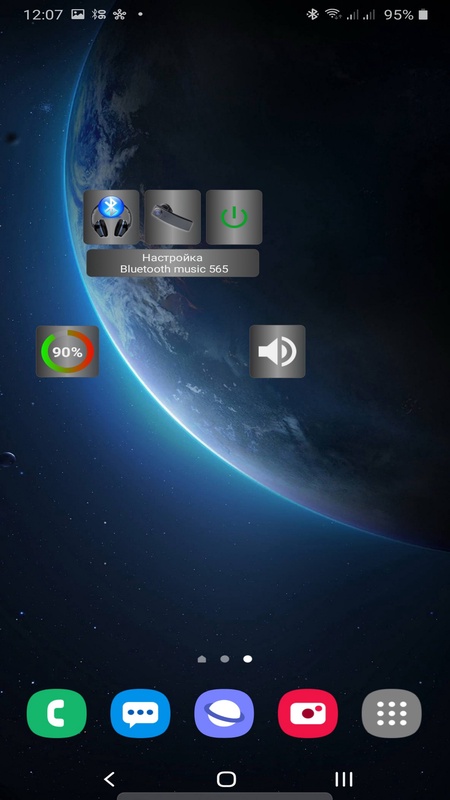Switch to the middle page dot

click(224, 659)
